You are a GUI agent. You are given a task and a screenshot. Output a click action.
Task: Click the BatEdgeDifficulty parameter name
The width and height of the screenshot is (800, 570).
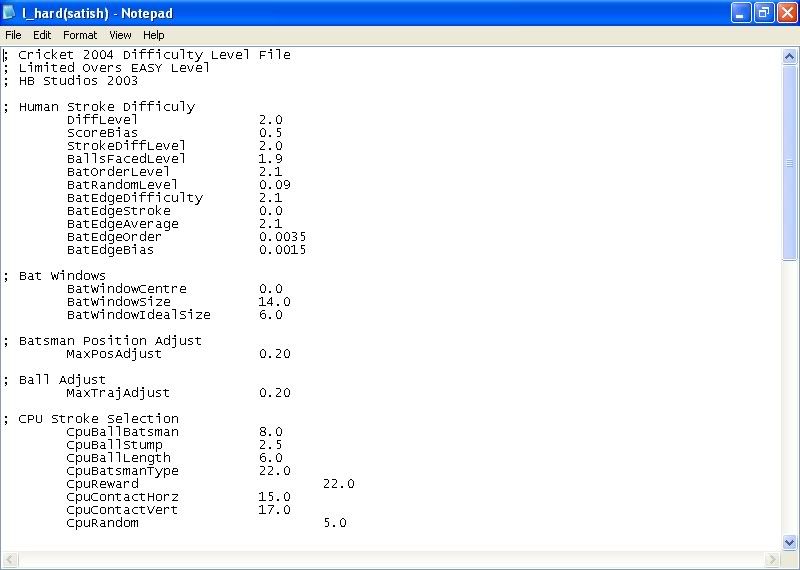(135, 198)
